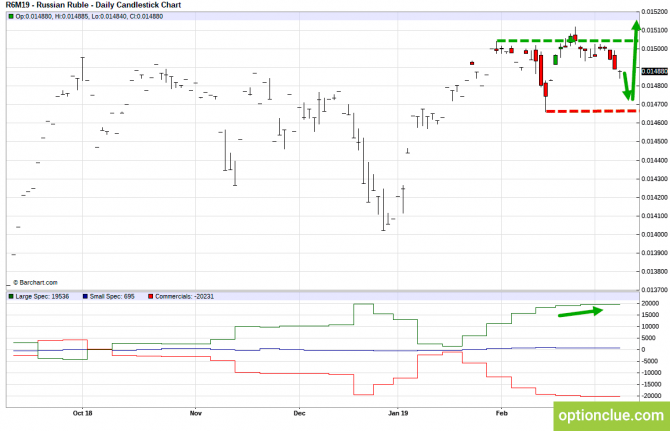The width and height of the screenshot is (670, 431).
Task: Click the 'Dec' date axis label
Action: 300,413
